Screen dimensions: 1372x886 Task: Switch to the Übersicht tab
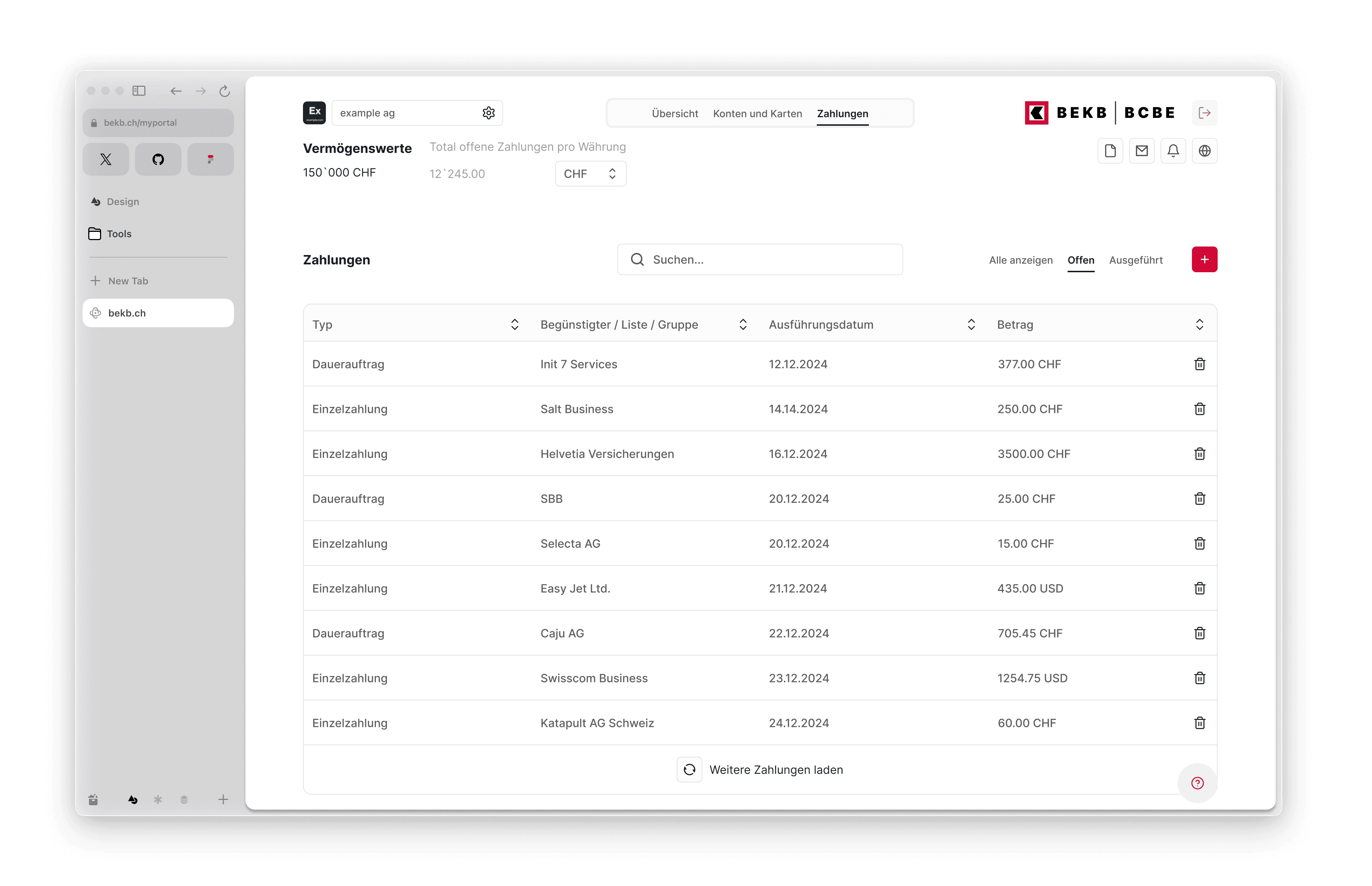click(x=675, y=114)
